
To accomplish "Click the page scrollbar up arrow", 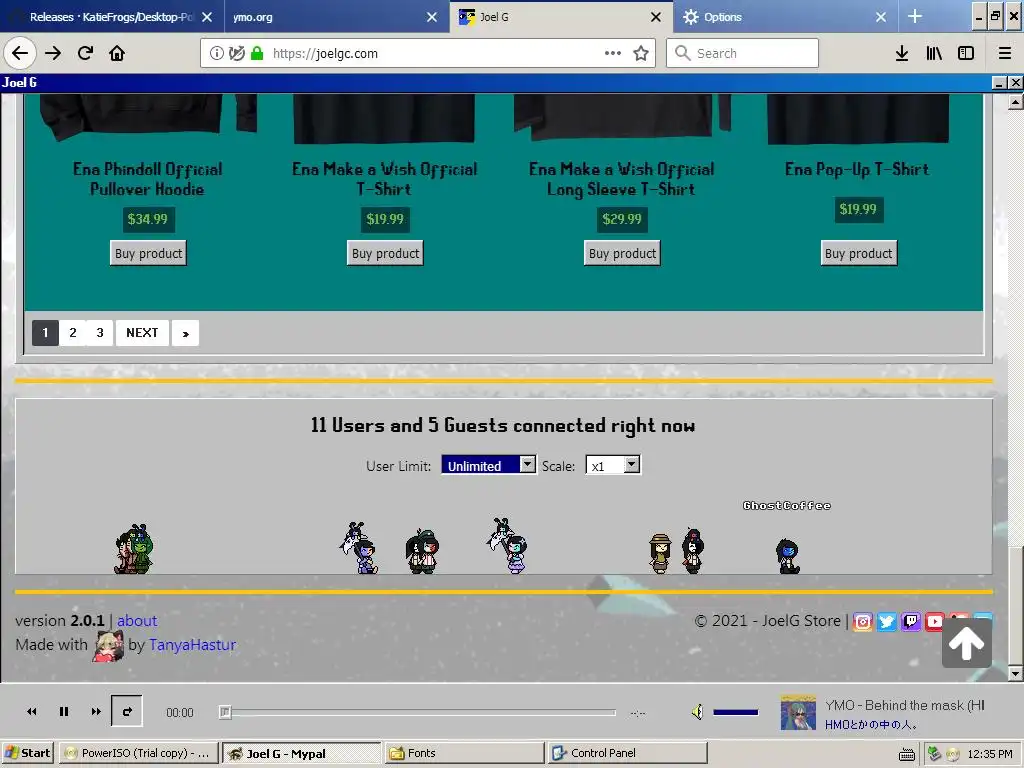I will (x=1015, y=102).
